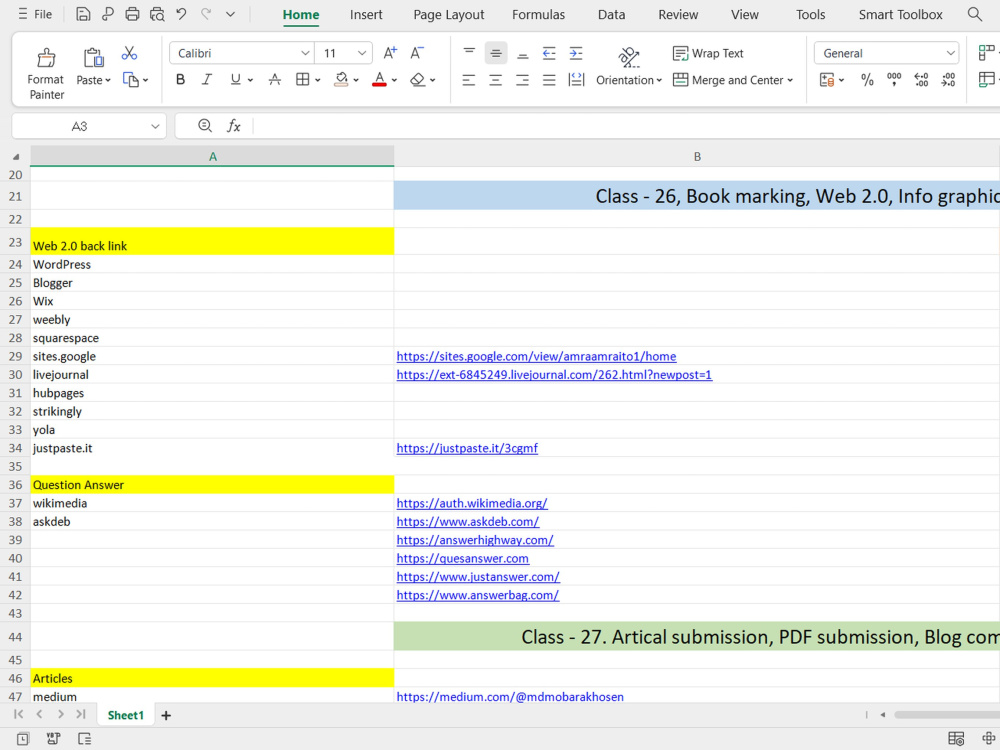This screenshot has width=1000, height=750.
Task: Decrease the indent
Action: point(549,53)
